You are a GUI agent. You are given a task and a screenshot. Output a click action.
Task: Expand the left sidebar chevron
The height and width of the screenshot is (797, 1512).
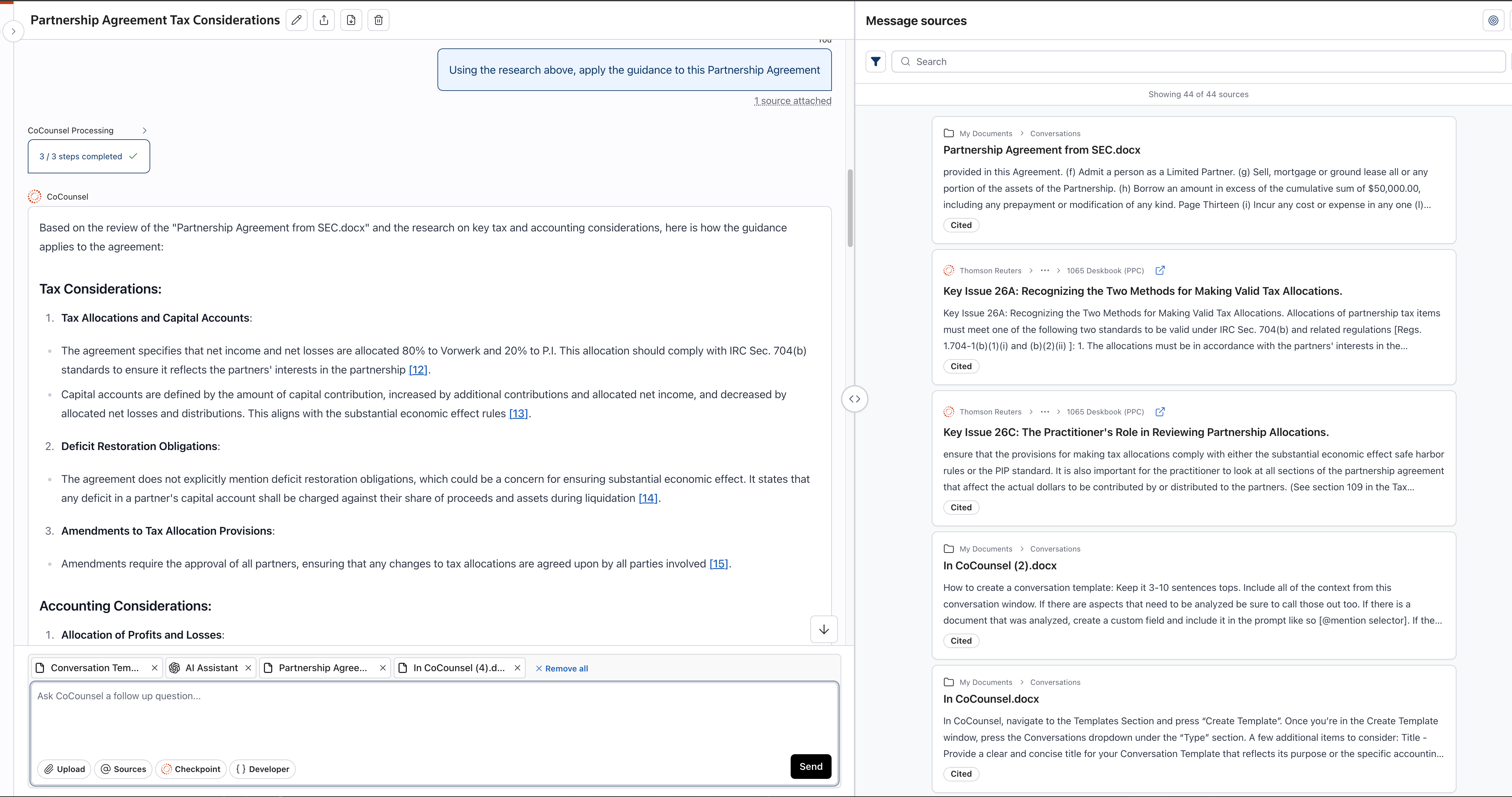tap(13, 32)
